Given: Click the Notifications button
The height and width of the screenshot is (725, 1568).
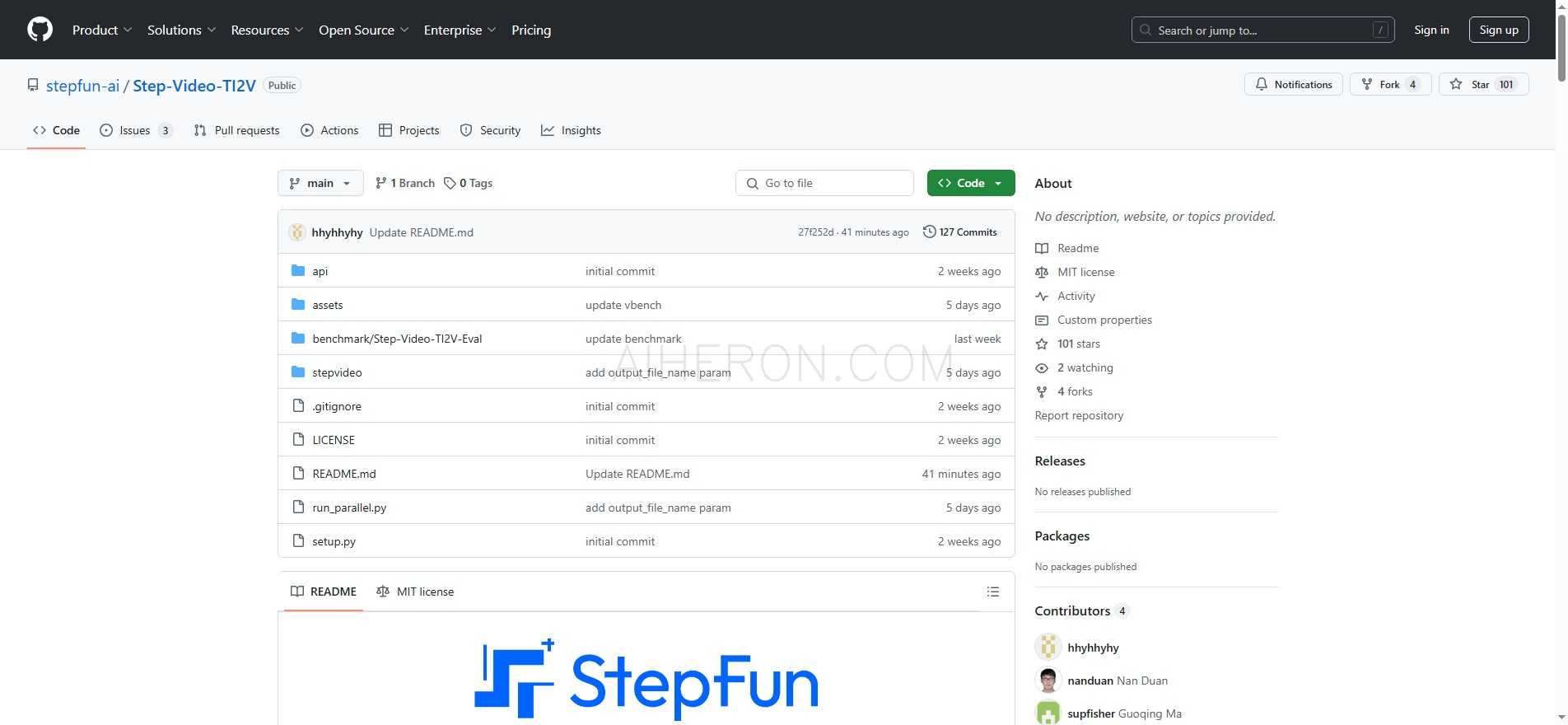Looking at the screenshot, I should coord(1294,84).
